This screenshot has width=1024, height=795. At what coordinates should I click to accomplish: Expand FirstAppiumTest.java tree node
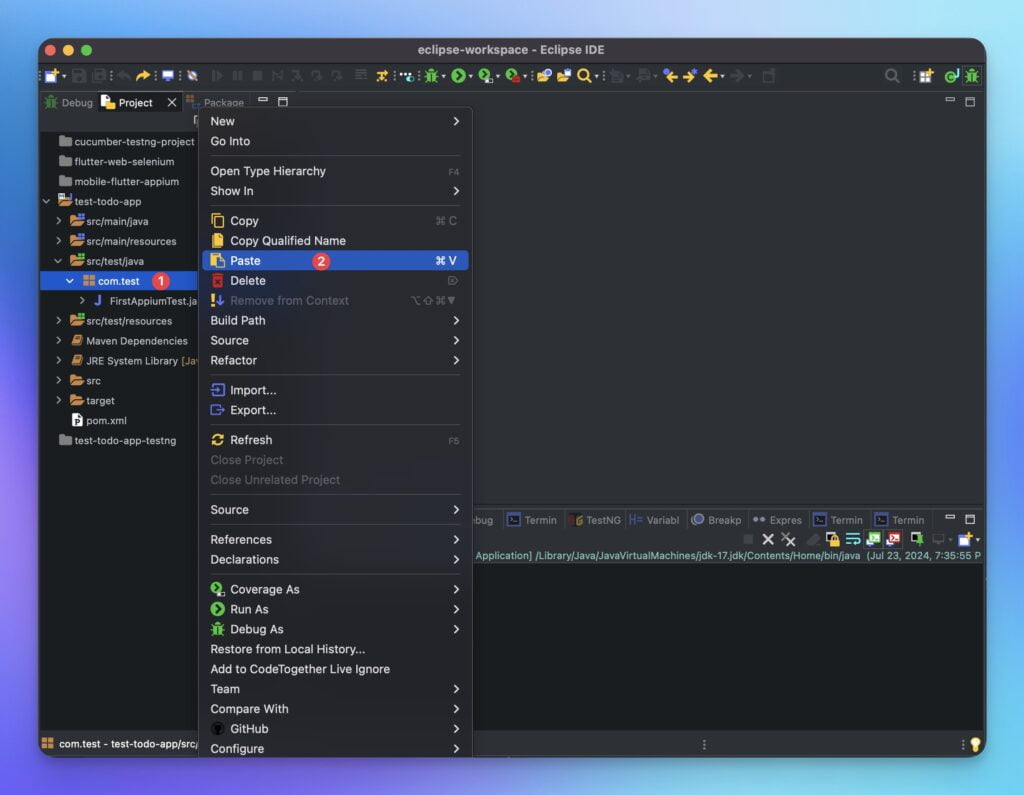tap(82, 300)
